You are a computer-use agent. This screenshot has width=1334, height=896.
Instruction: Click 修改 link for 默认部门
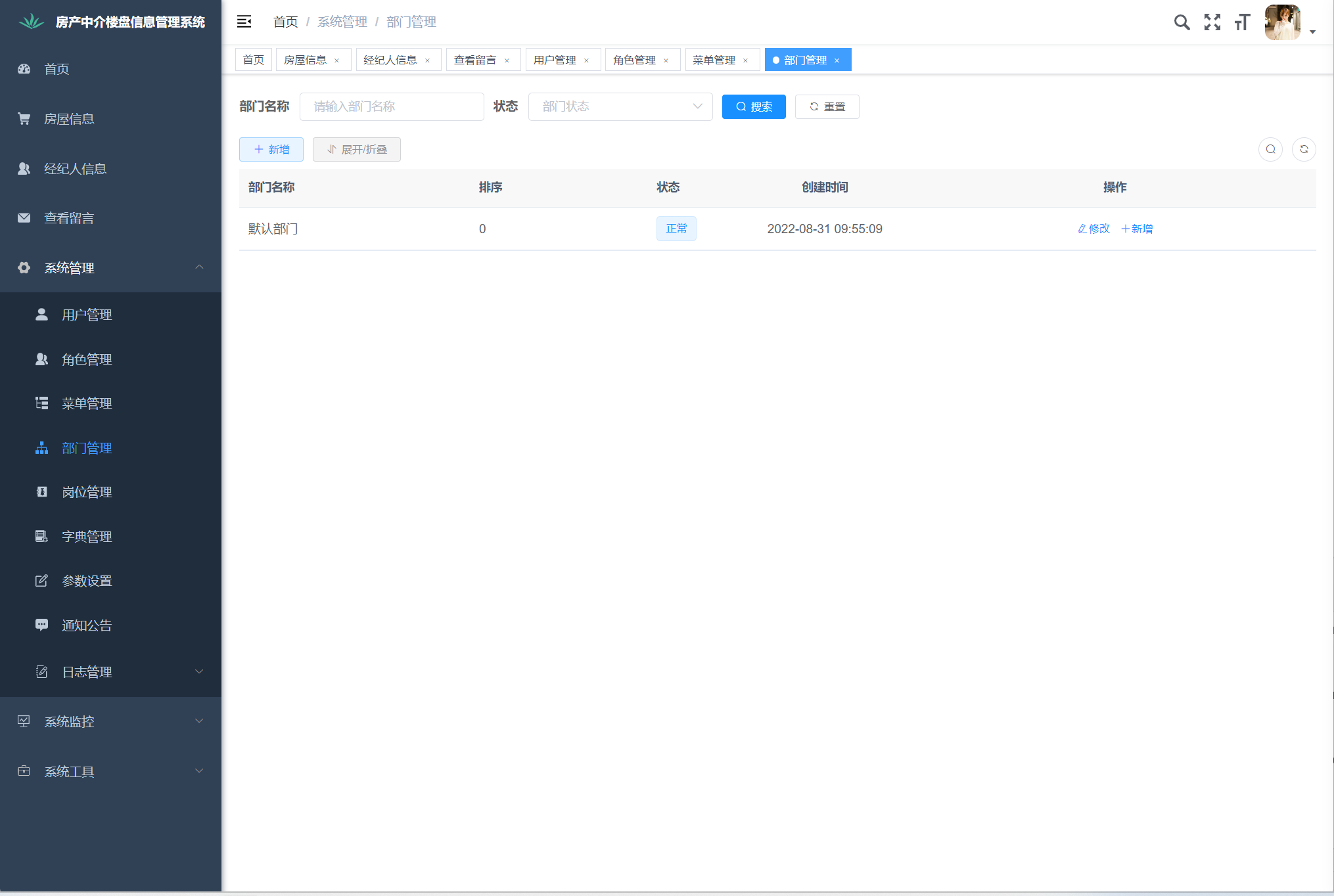click(1093, 229)
